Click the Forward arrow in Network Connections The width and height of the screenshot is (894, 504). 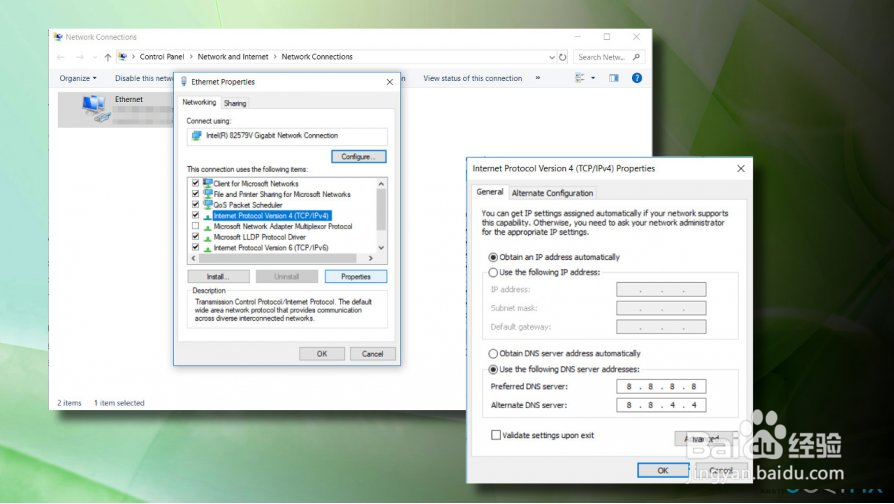coord(80,57)
